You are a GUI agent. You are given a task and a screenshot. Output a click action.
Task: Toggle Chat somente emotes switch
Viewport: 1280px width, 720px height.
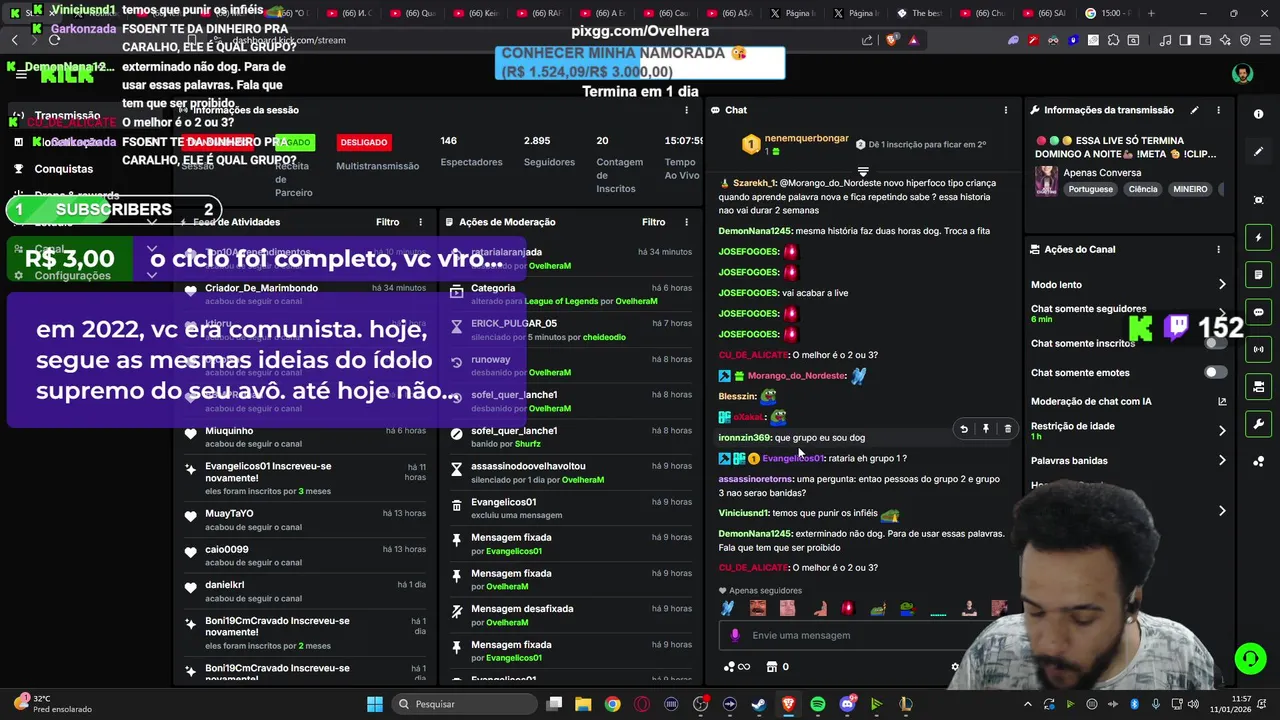pos(1215,372)
